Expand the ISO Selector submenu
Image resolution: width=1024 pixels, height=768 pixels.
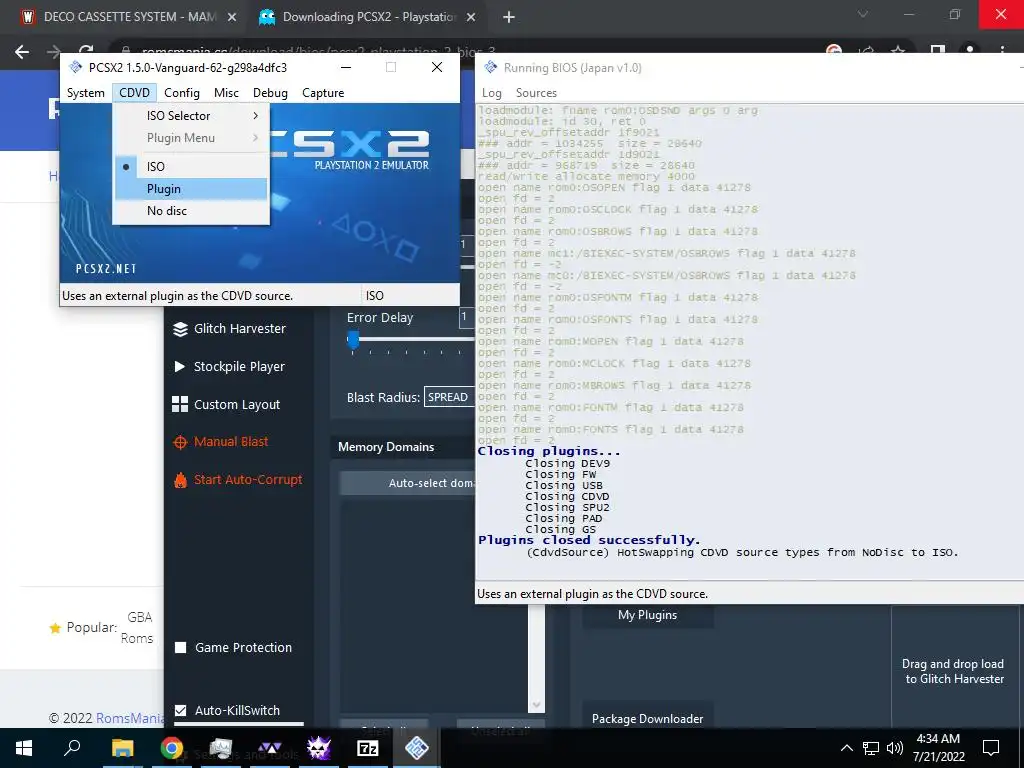point(191,116)
